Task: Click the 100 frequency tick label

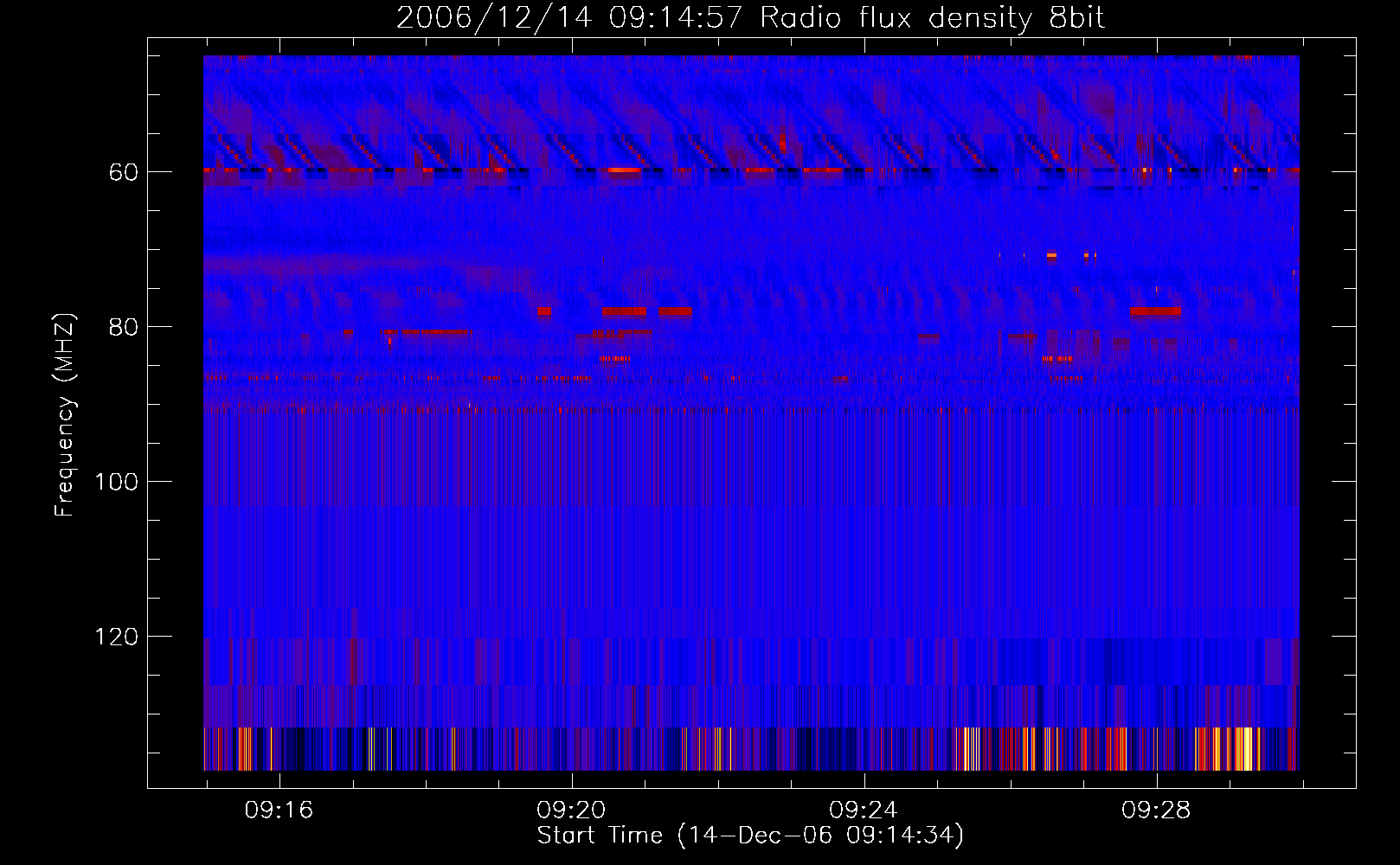Action: pyautogui.click(x=117, y=483)
